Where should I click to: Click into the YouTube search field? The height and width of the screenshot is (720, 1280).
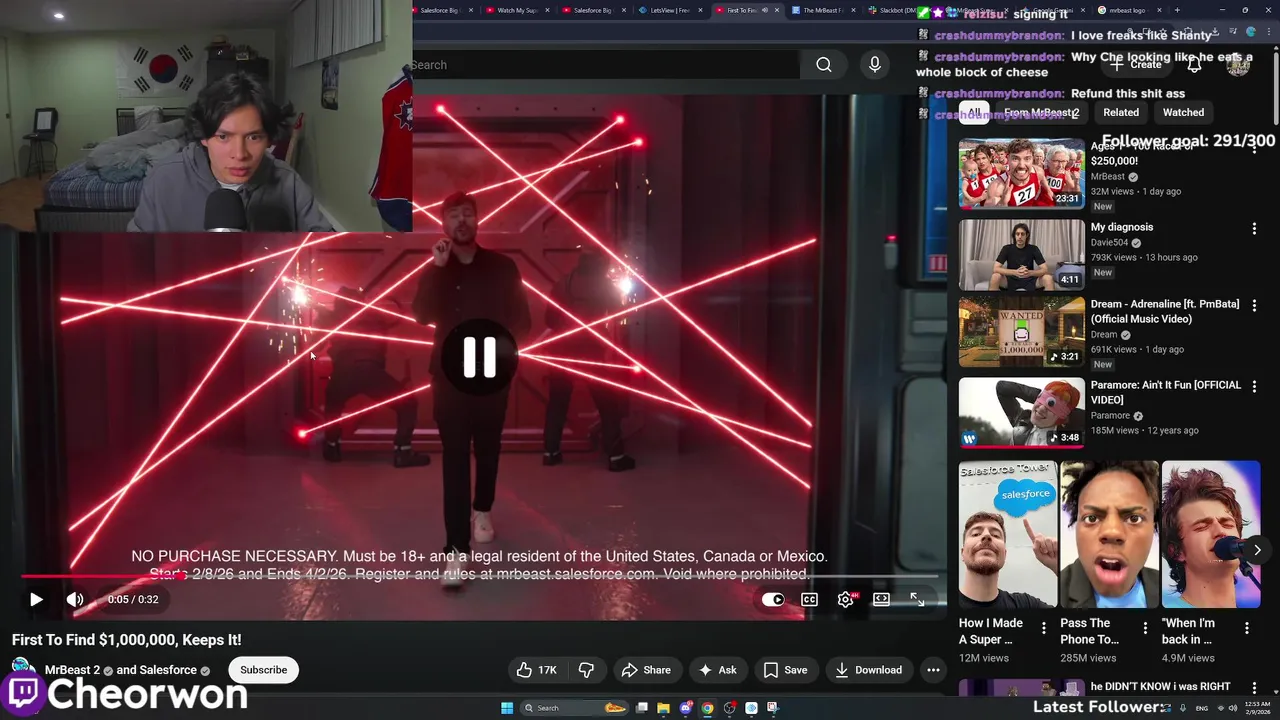(x=605, y=65)
